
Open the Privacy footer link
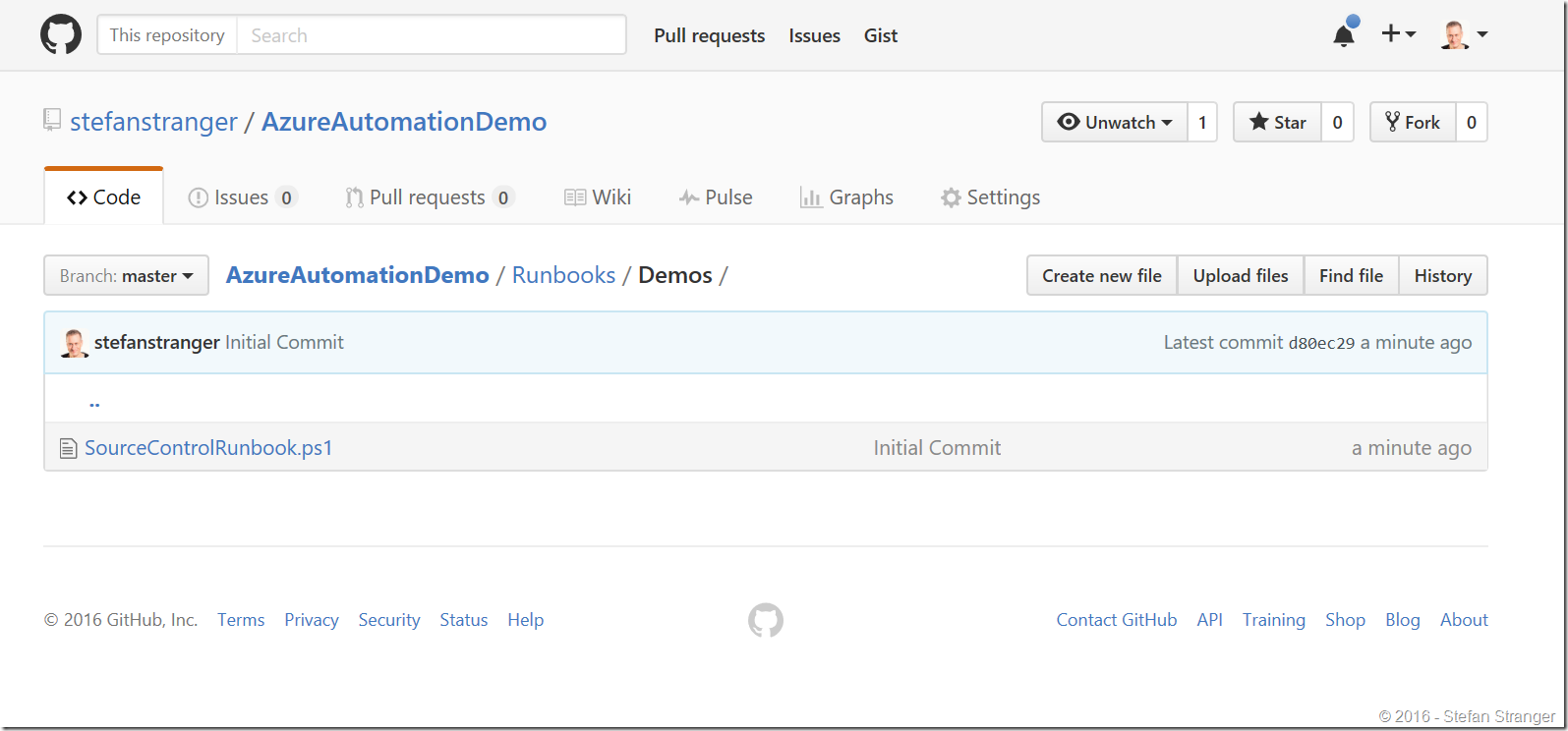pos(312,620)
